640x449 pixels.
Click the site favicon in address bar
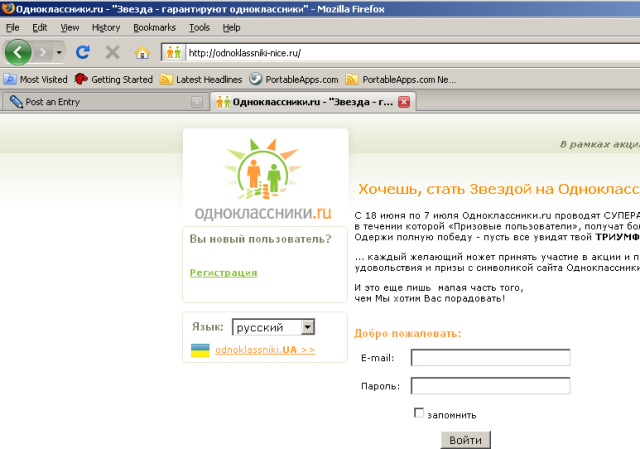173,52
